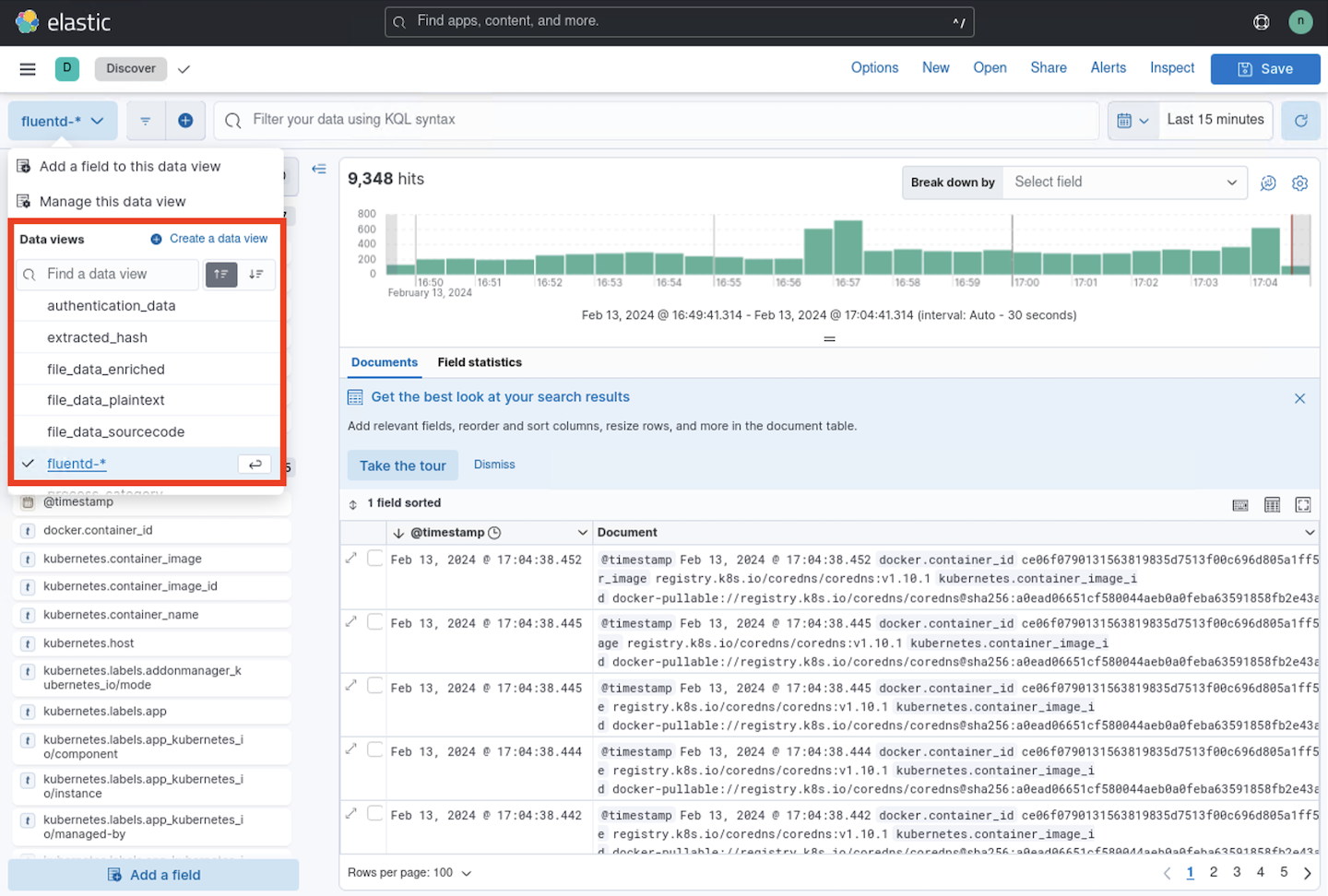
Task: Click the green D space avatar
Action: pyautogui.click(x=67, y=68)
